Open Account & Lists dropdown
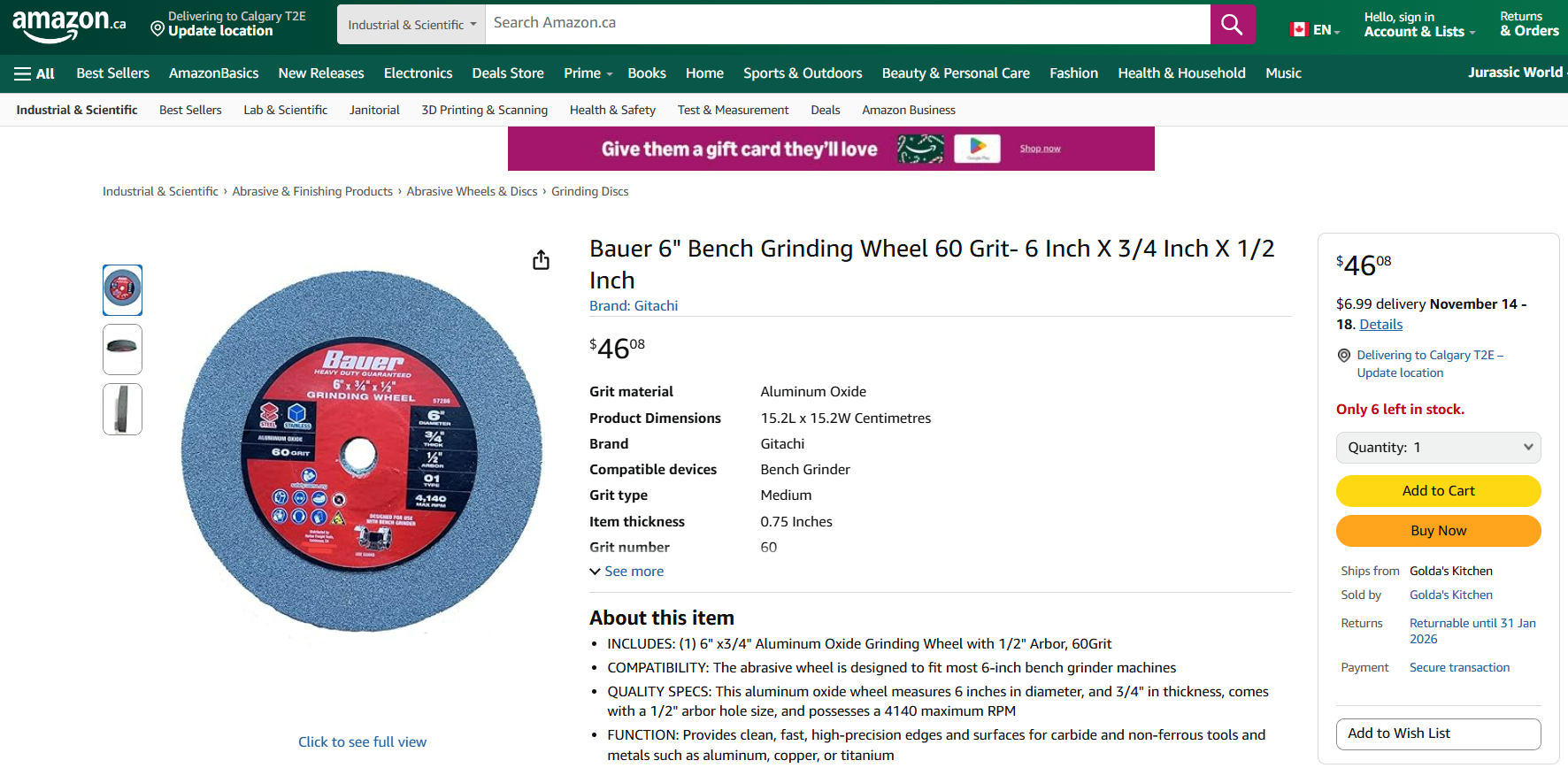1568x768 pixels. tap(1419, 25)
